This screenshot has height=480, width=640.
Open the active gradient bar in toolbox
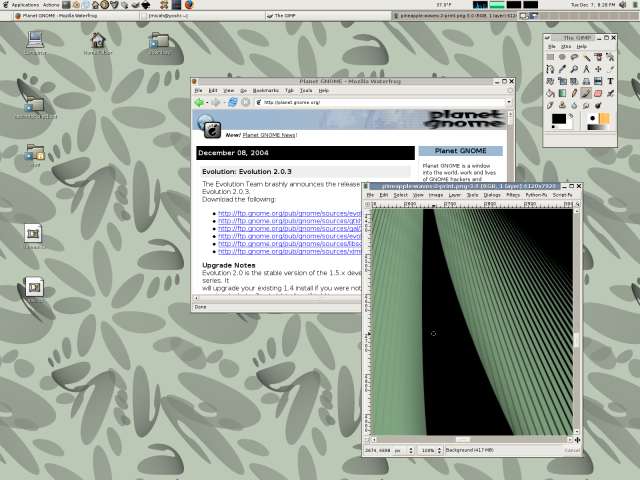click(x=598, y=127)
